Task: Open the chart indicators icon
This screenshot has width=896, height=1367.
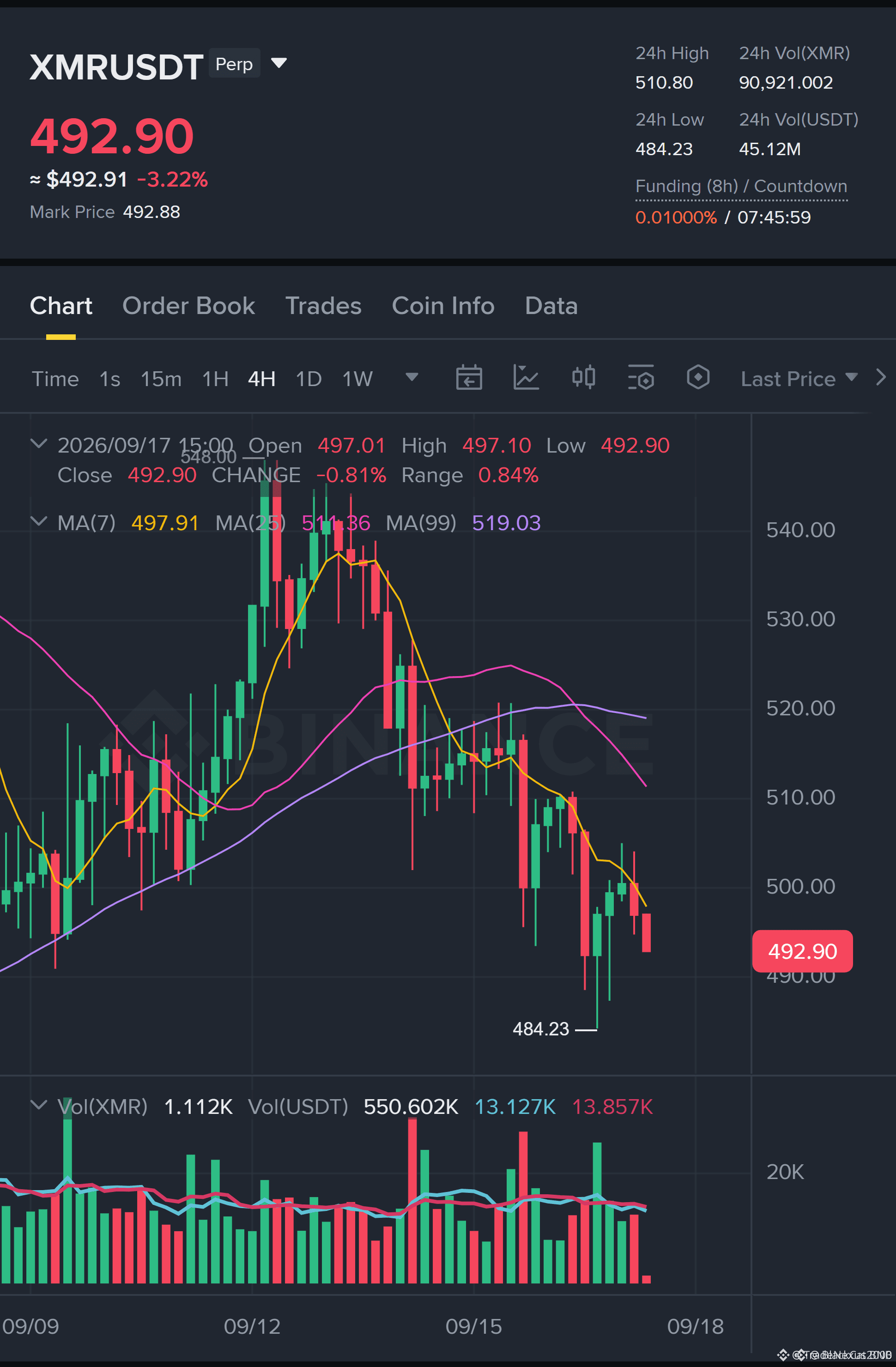Action: [x=526, y=378]
